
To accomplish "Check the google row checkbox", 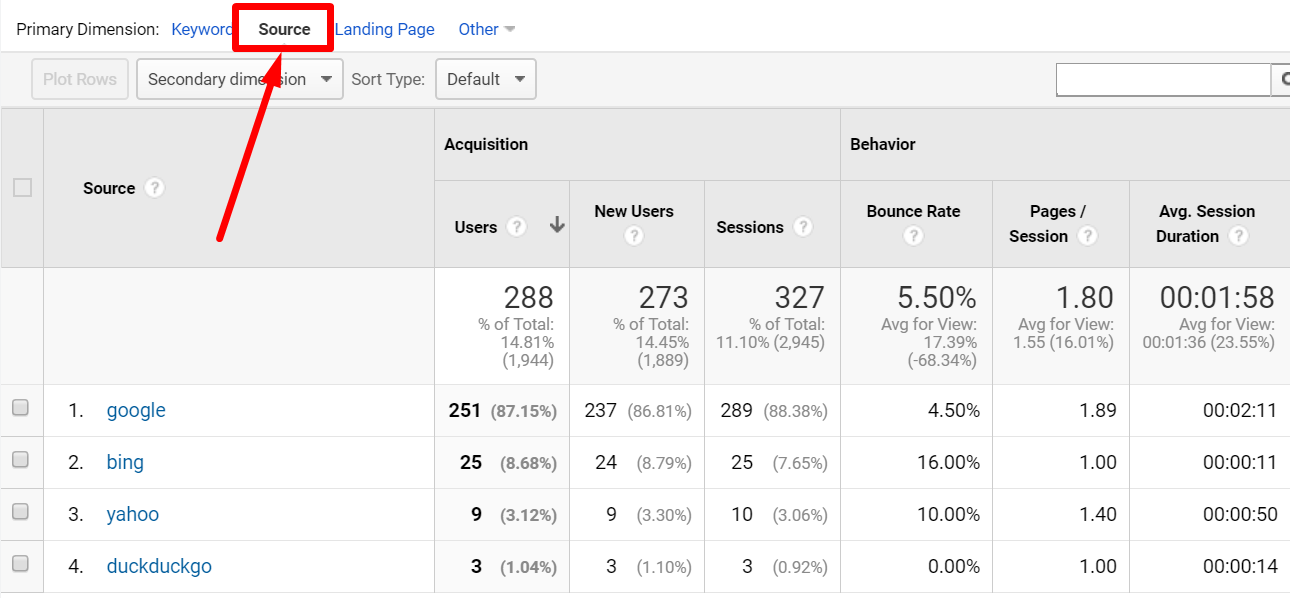I will (21, 408).
